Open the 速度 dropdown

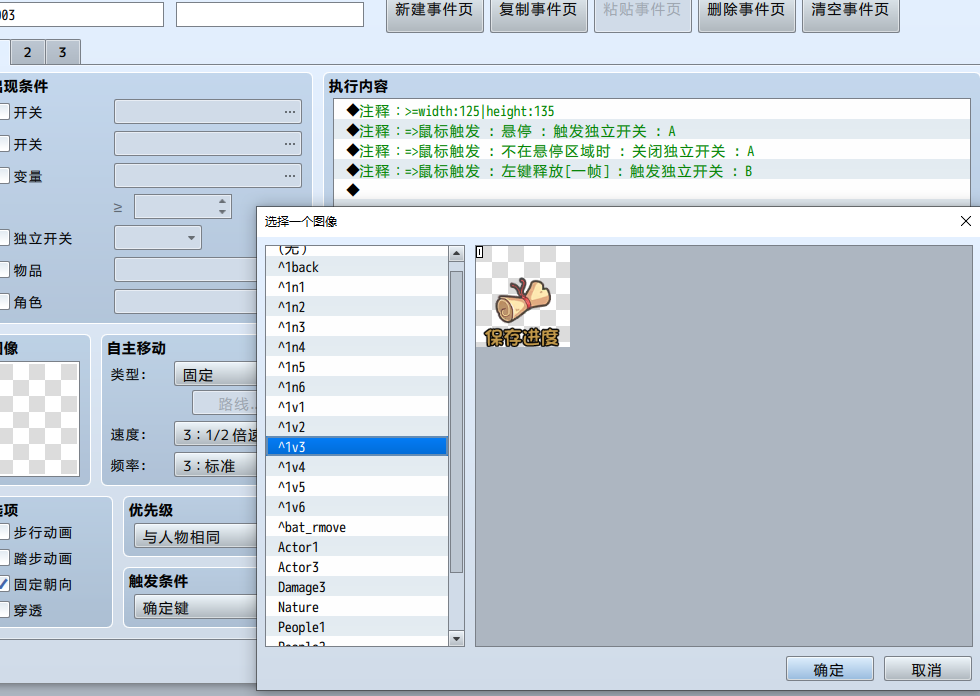point(216,434)
